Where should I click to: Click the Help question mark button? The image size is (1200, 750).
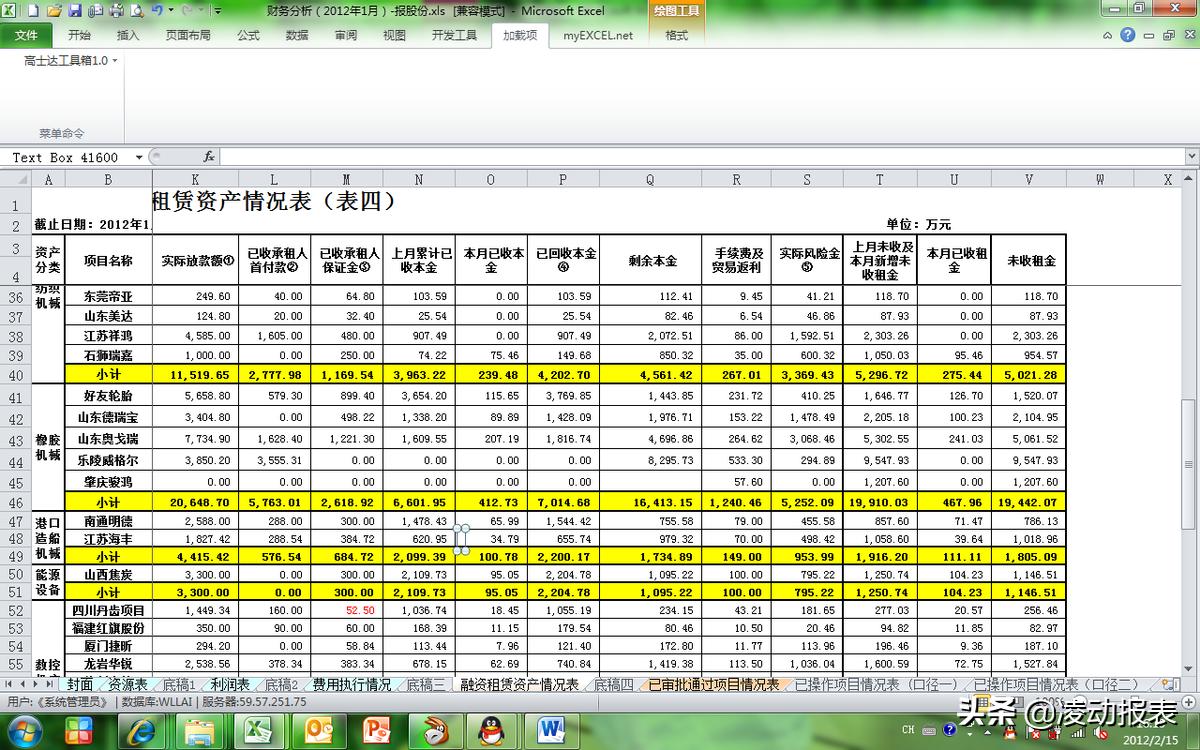(1128, 34)
